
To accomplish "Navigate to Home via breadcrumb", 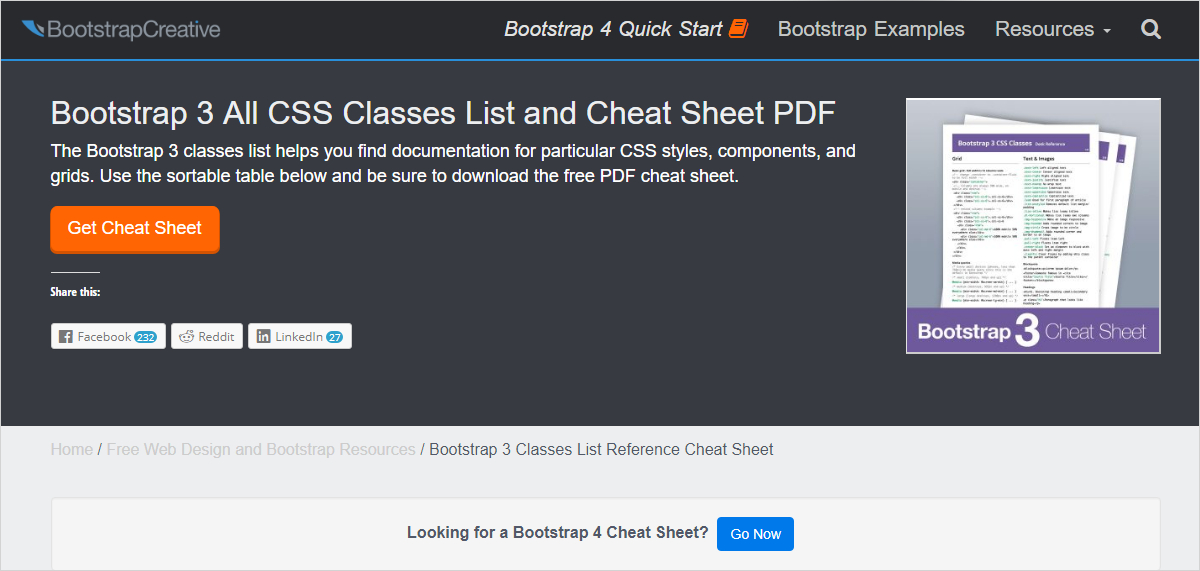I will 72,449.
